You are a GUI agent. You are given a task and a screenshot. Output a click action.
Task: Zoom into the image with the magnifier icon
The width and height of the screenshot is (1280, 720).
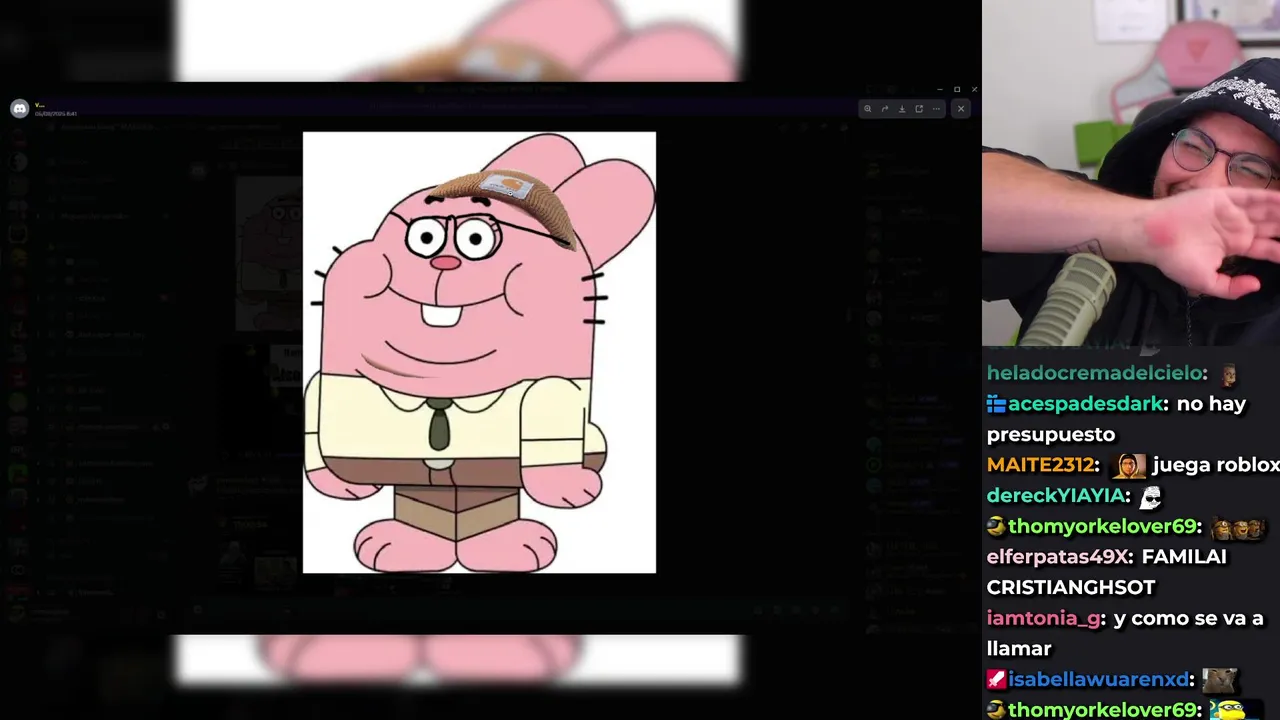868,109
